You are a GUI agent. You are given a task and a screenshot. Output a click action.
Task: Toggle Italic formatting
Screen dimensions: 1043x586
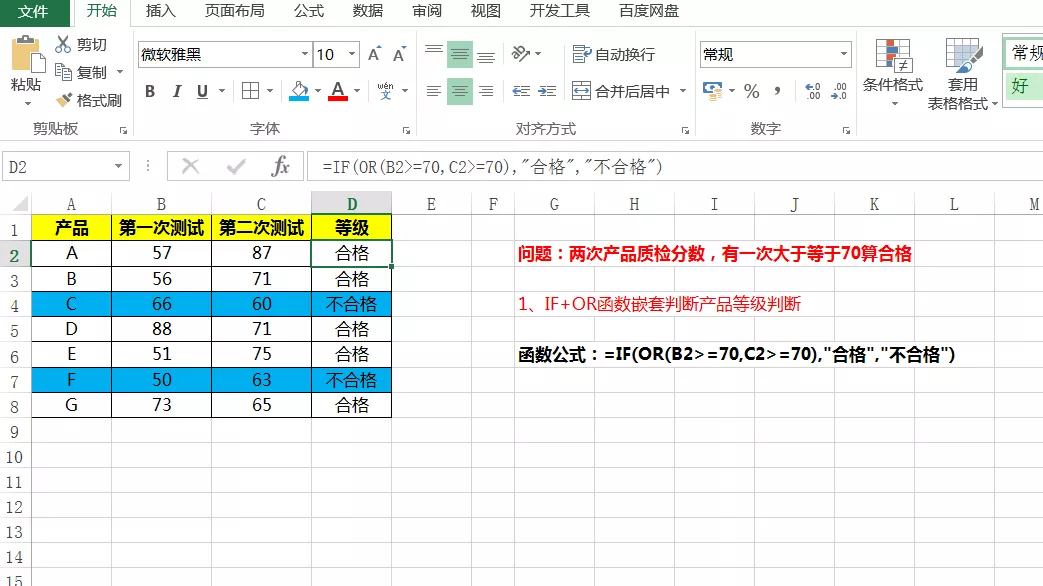(177, 91)
